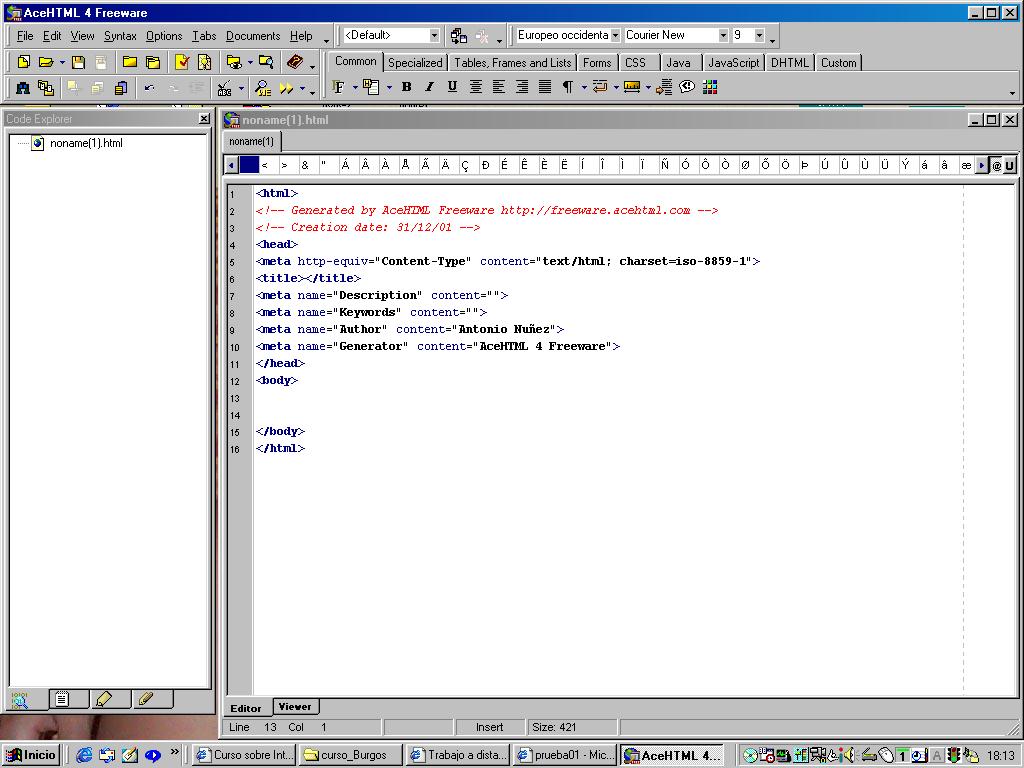
Task: Click the replace icon next to binoculars
Action: [46, 88]
